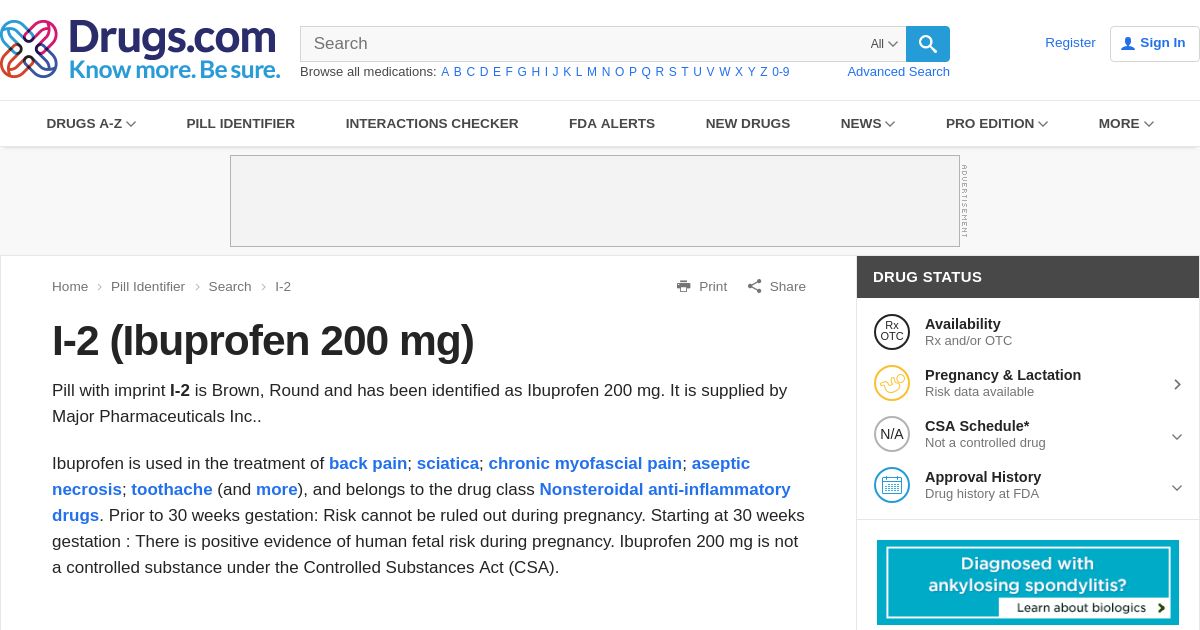Open the Interactions Checker nav item
Screen dimensions: 1200x630
[432, 124]
